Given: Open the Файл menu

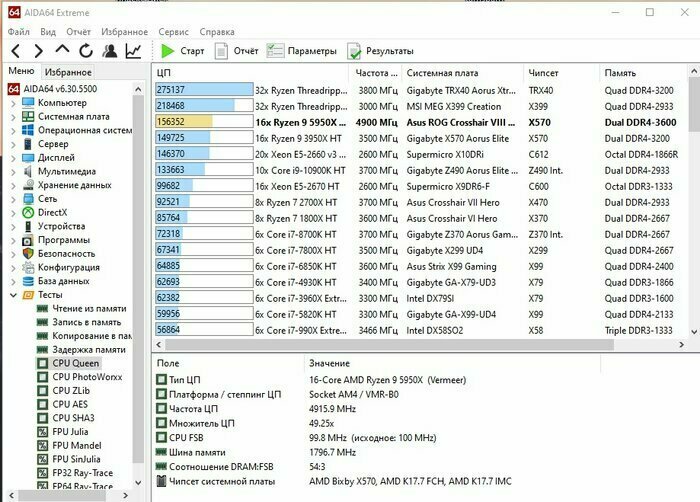Looking at the screenshot, I should coord(19,32).
